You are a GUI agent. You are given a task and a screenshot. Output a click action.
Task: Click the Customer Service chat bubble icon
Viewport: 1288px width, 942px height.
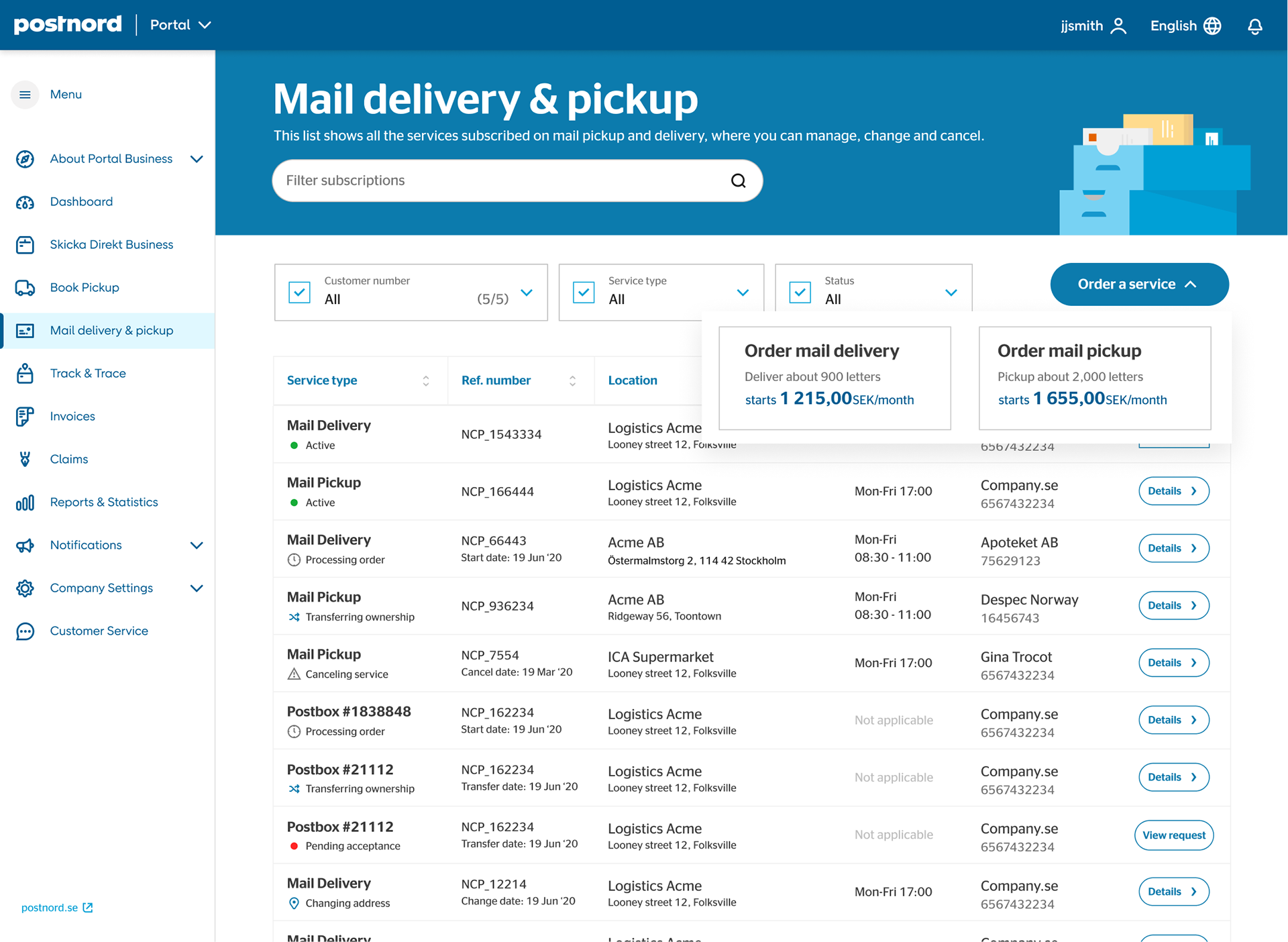pyautogui.click(x=25, y=631)
